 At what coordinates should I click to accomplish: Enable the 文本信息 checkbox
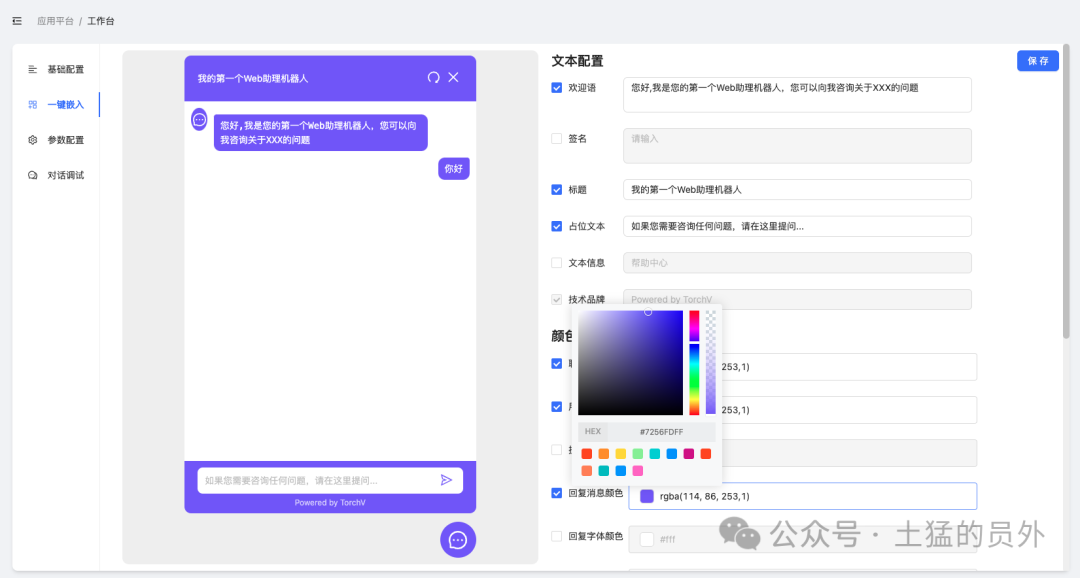(x=557, y=262)
